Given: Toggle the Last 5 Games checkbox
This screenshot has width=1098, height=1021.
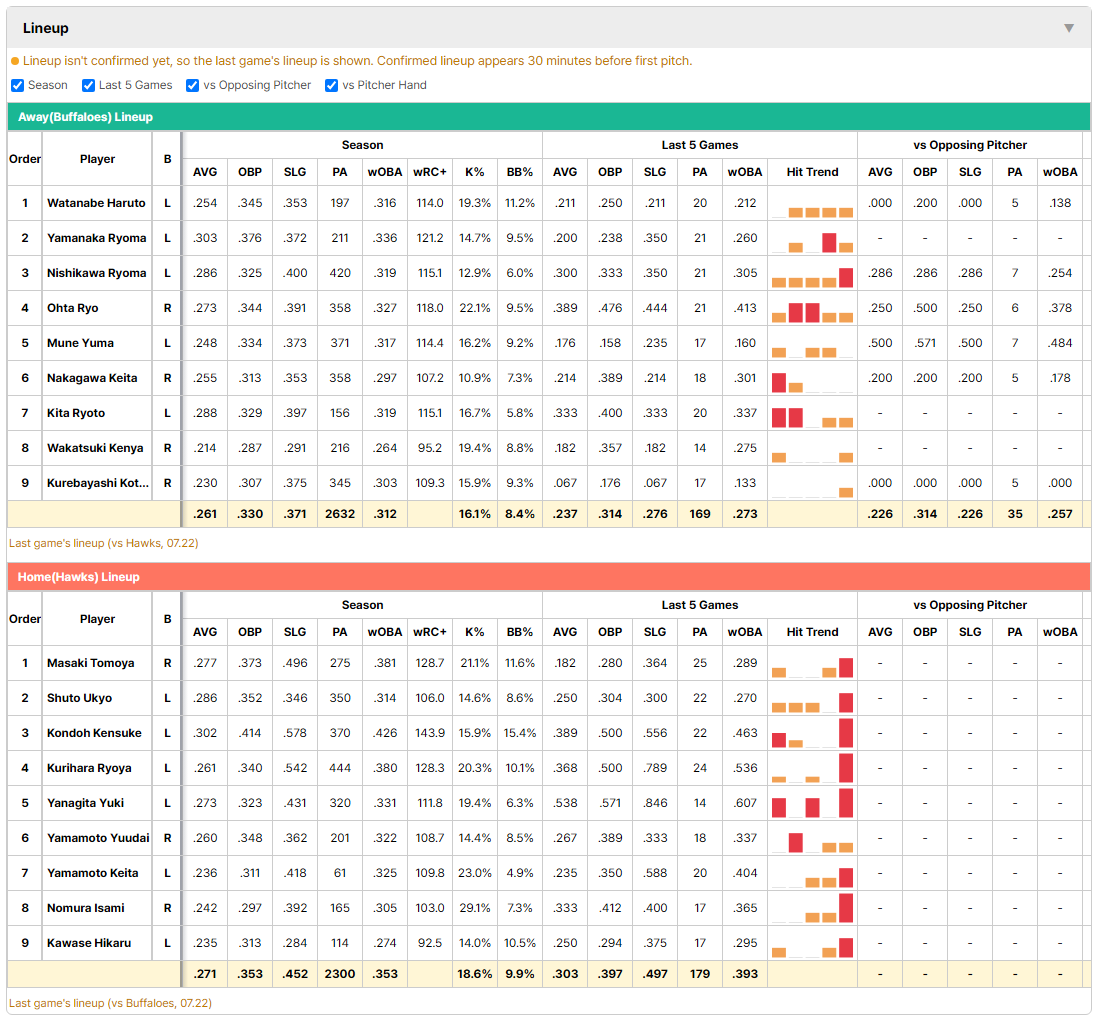Looking at the screenshot, I should [x=88, y=85].
